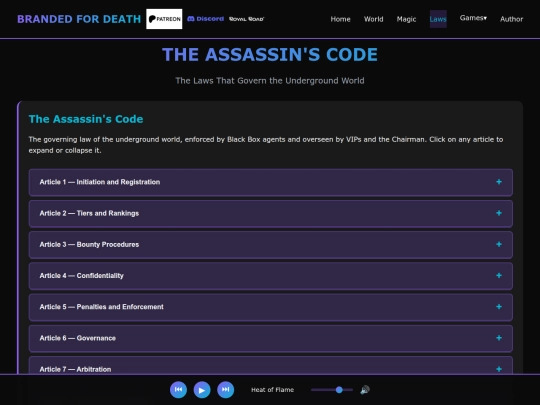Screen dimensions: 540x405
Task: Expand Article 5 — Penalties and Enforcement
Action: click(x=271, y=307)
